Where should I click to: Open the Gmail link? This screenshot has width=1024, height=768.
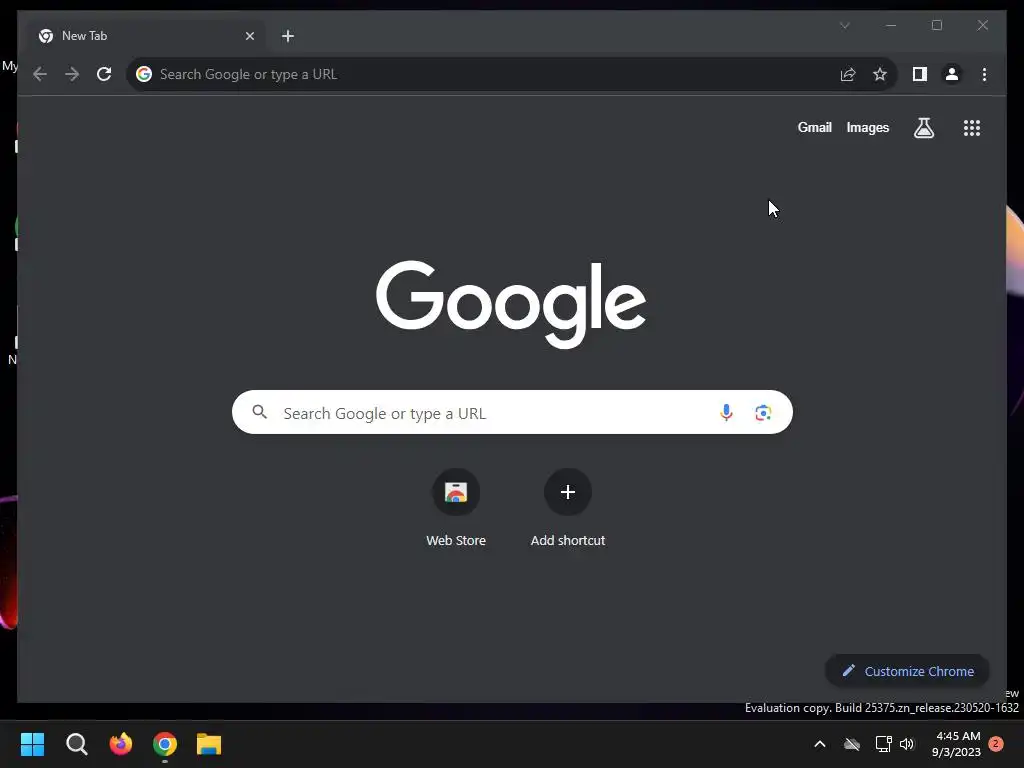(814, 128)
